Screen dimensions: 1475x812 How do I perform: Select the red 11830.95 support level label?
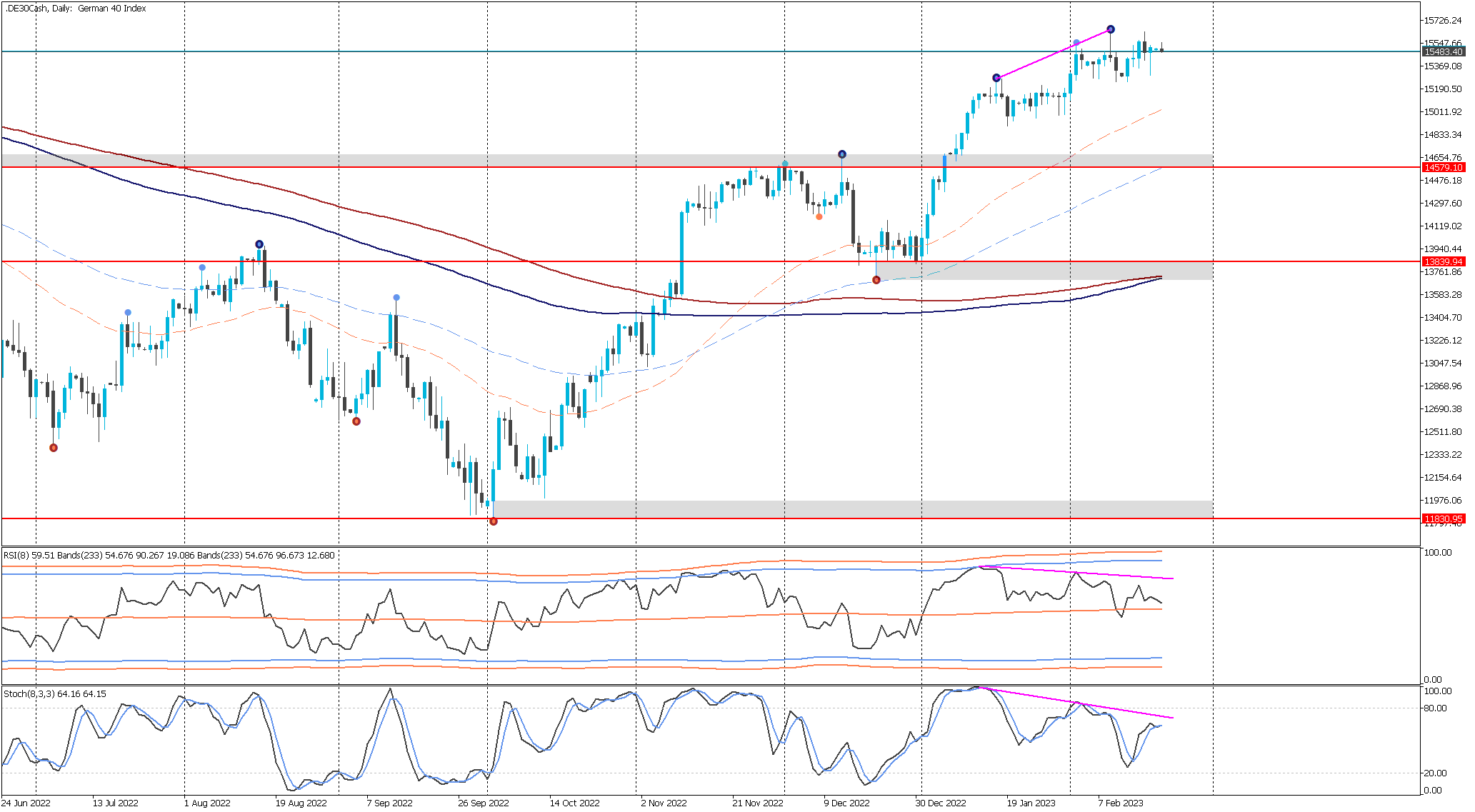1443,518
